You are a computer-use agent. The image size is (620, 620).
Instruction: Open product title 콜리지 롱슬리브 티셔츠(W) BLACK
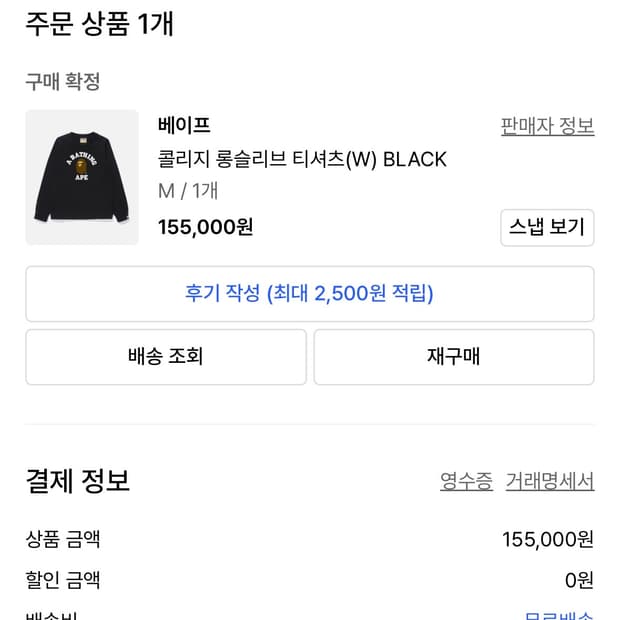pyautogui.click(x=302, y=159)
